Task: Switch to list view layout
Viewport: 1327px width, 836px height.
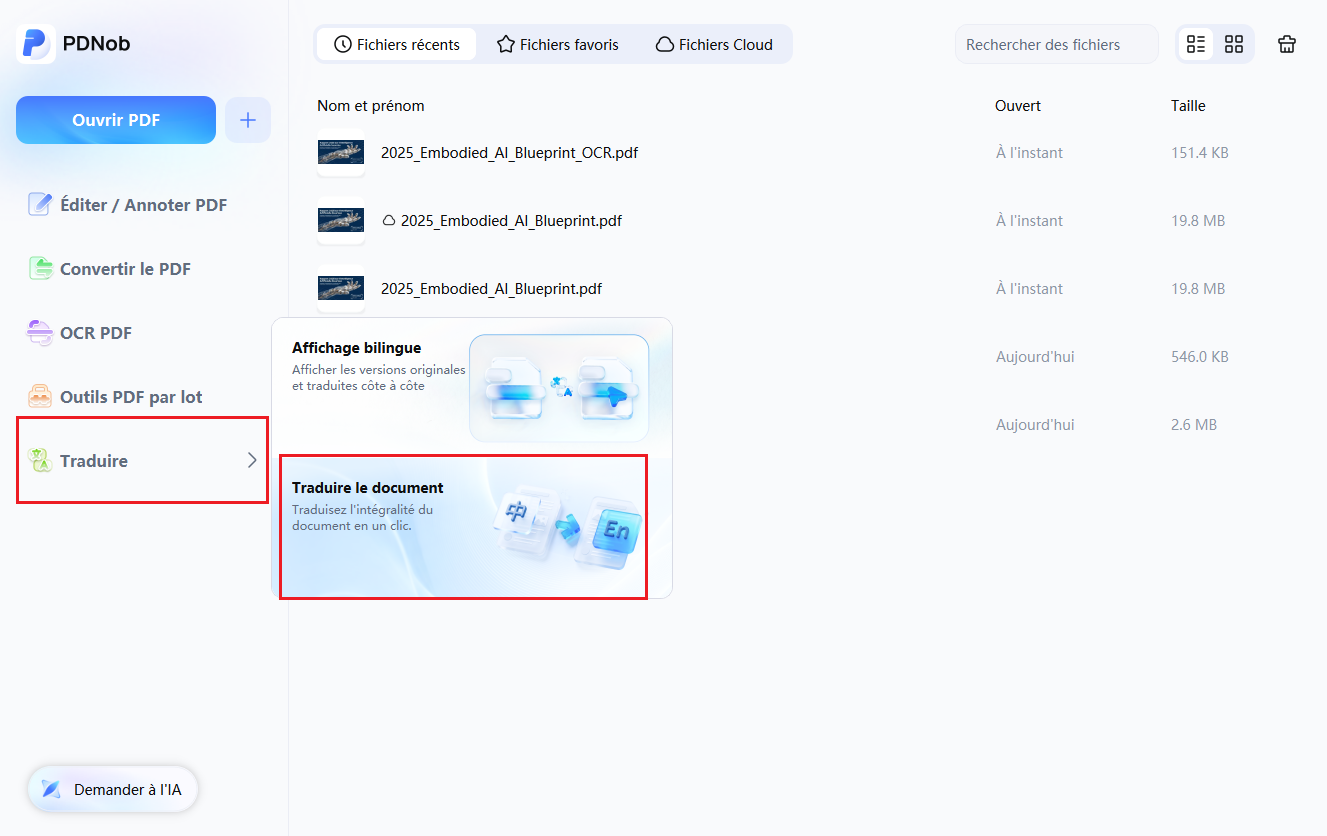Action: pos(1196,44)
